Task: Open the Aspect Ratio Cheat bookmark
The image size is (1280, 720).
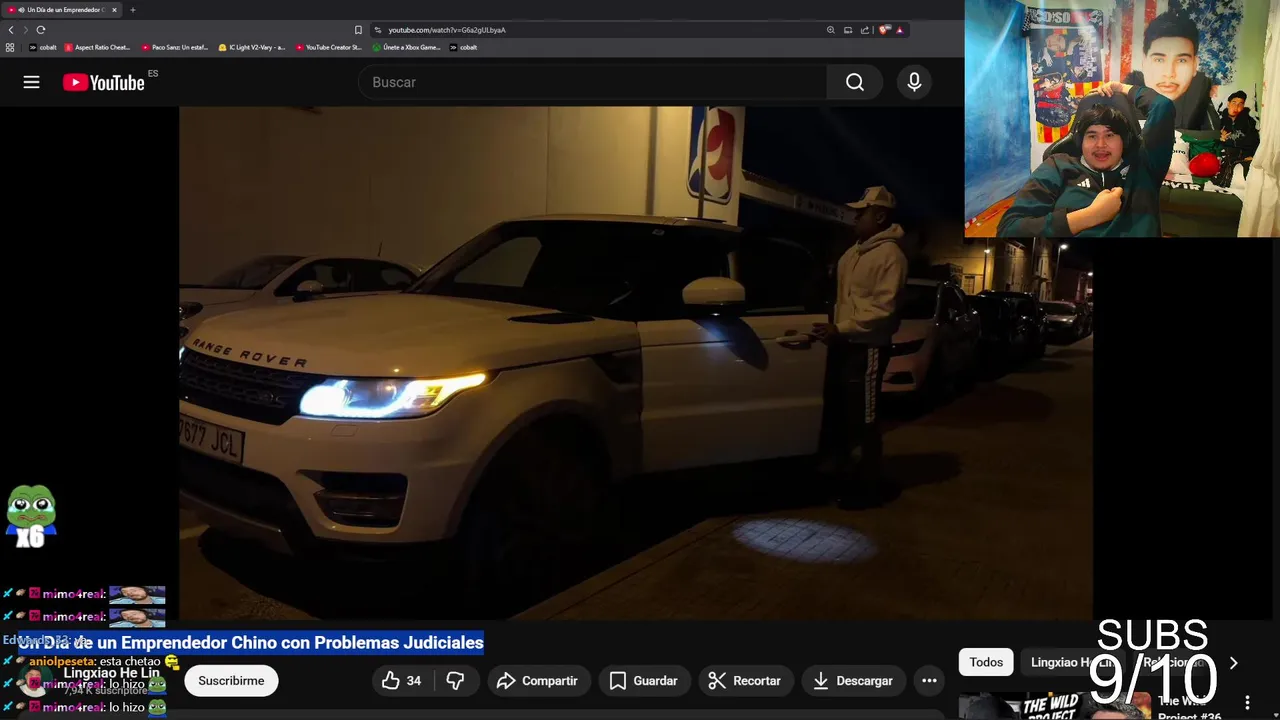Action: click(x=97, y=47)
